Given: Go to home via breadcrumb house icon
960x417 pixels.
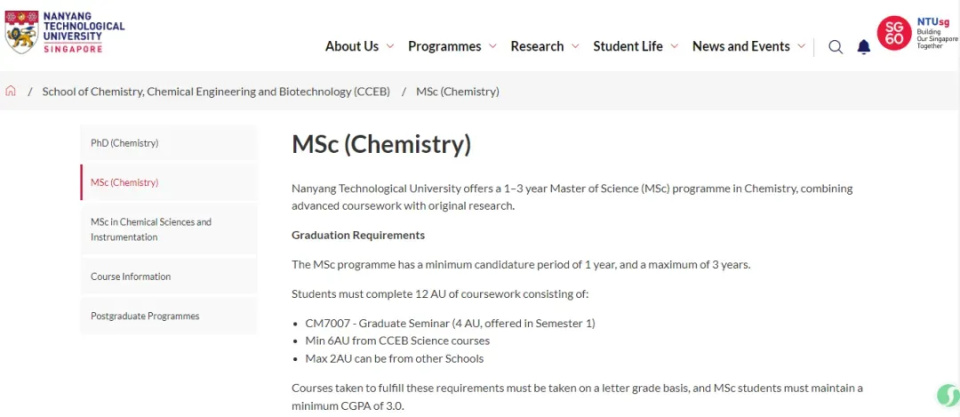Looking at the screenshot, I should click(11, 91).
